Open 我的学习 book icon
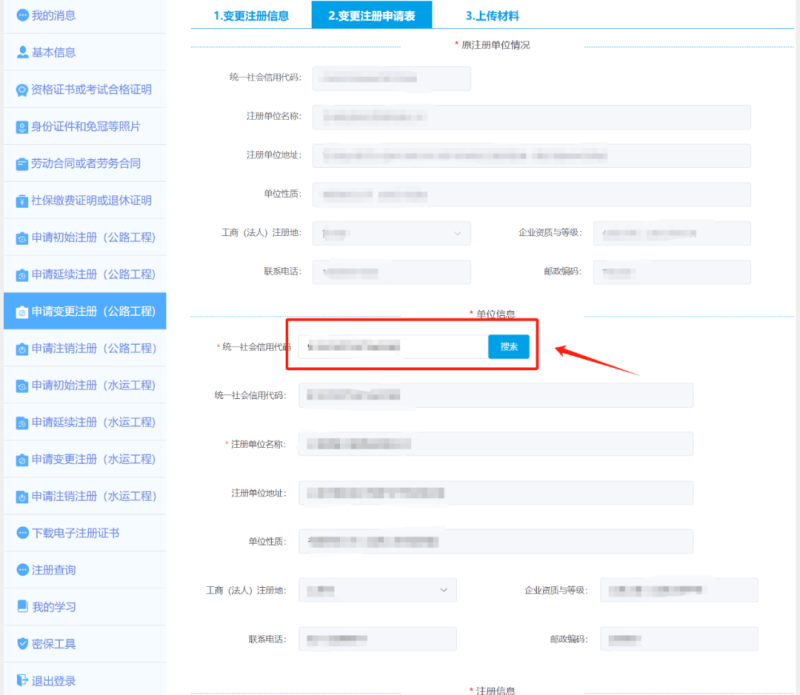Viewport: 800px width, 695px height. click(20, 604)
